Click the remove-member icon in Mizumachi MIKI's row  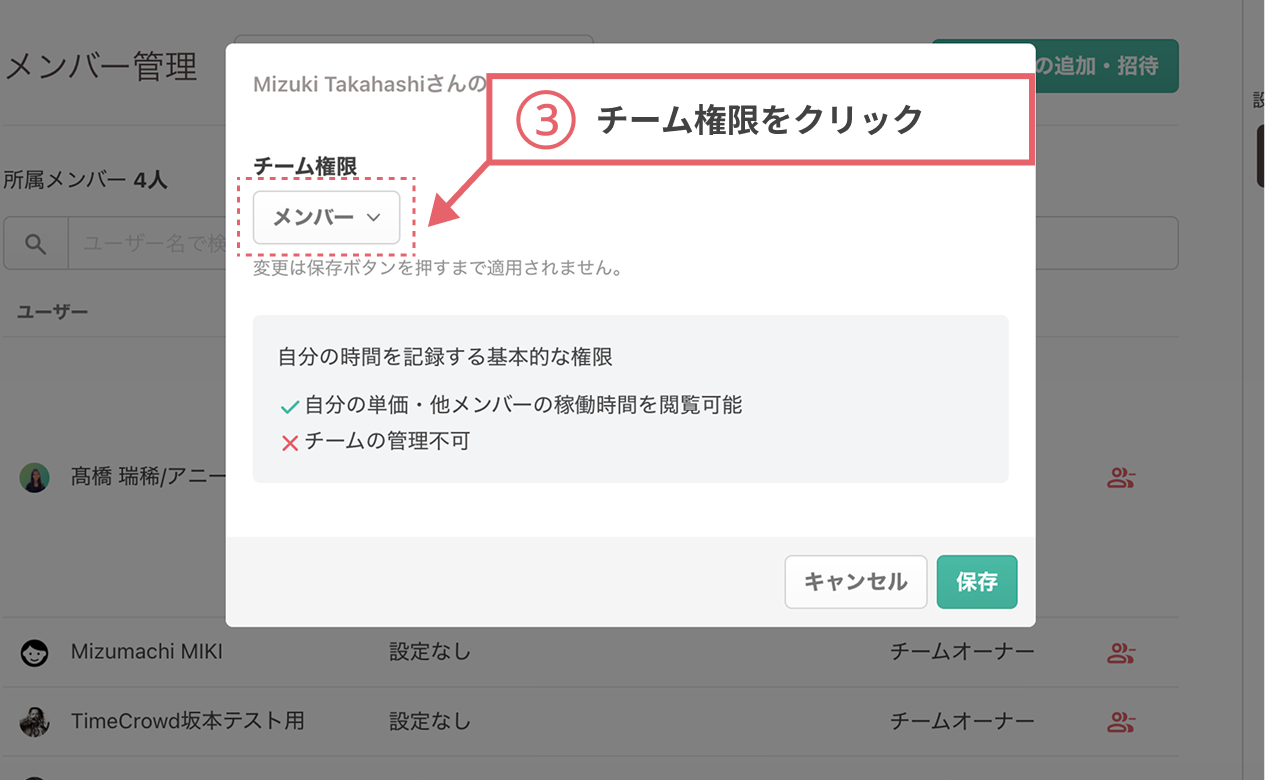pyautogui.click(x=1120, y=651)
